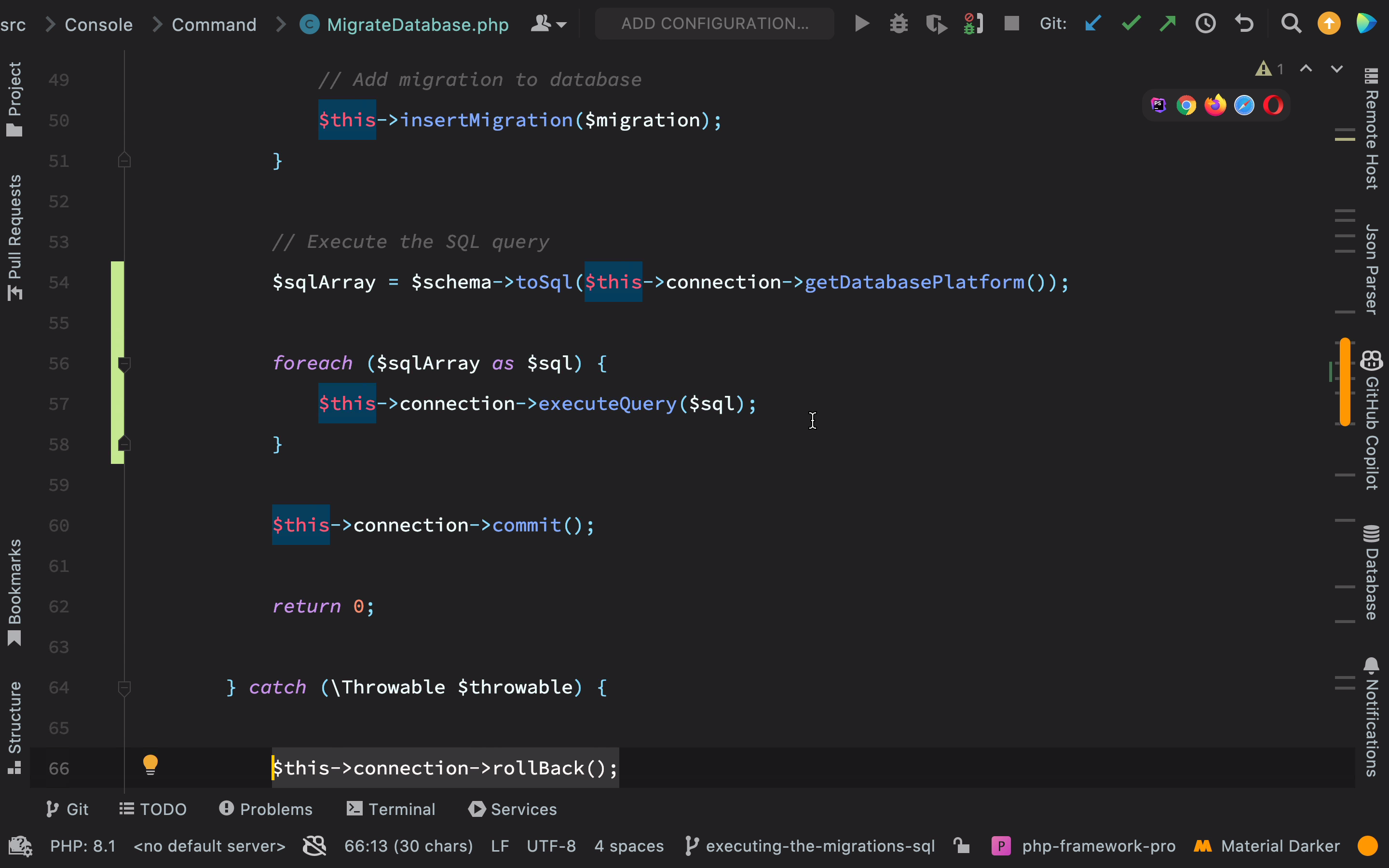The height and width of the screenshot is (868, 1389).
Task: Open file in Opera browser
Action: [1273, 105]
